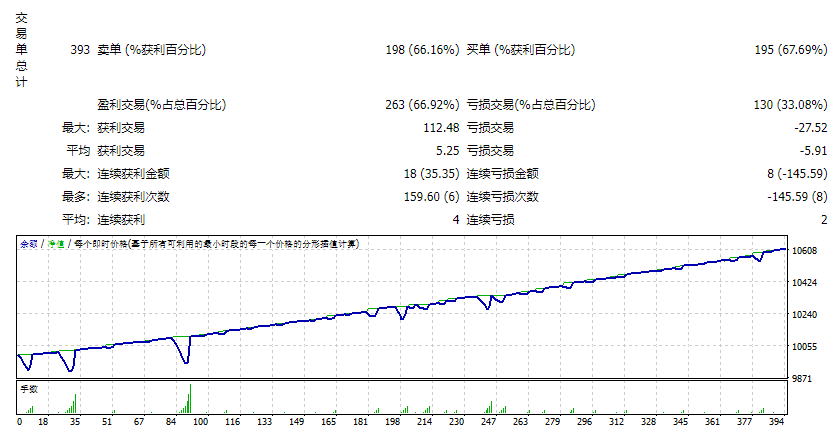
Task: Select the loss trades value 130 (33.08%)
Action: [x=791, y=104]
